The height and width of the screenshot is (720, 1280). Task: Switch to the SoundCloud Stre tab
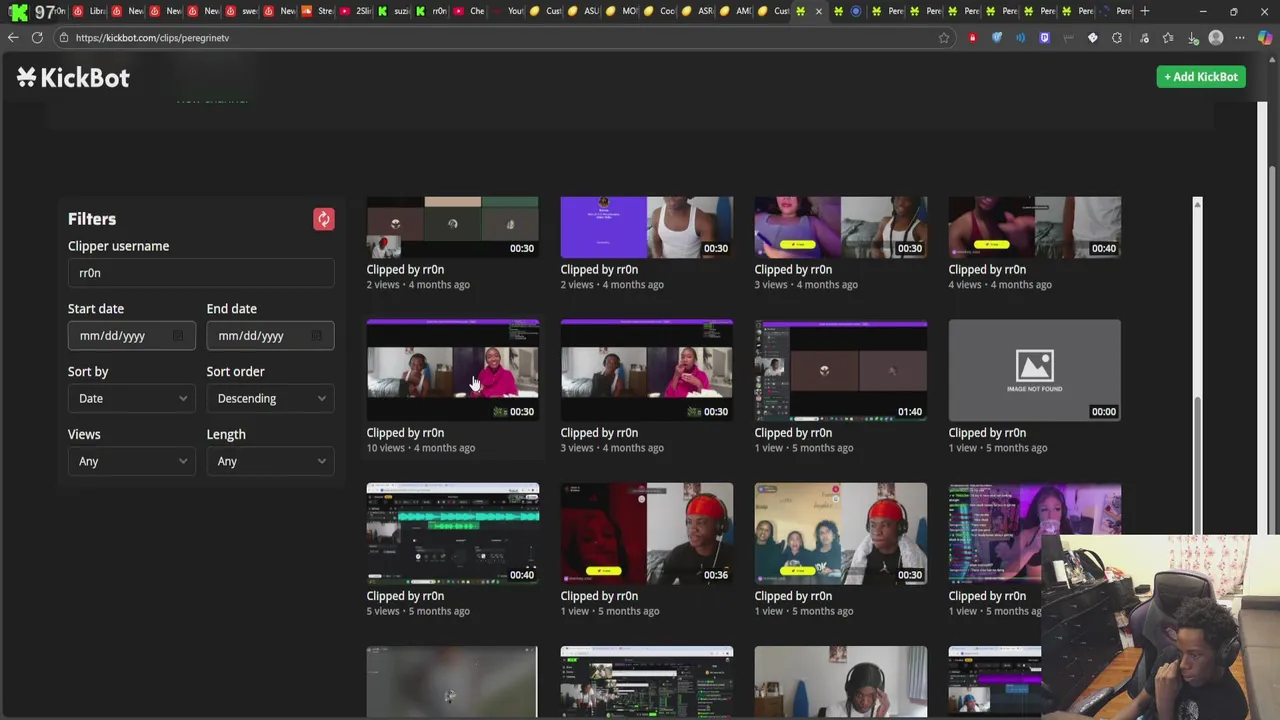tap(318, 11)
